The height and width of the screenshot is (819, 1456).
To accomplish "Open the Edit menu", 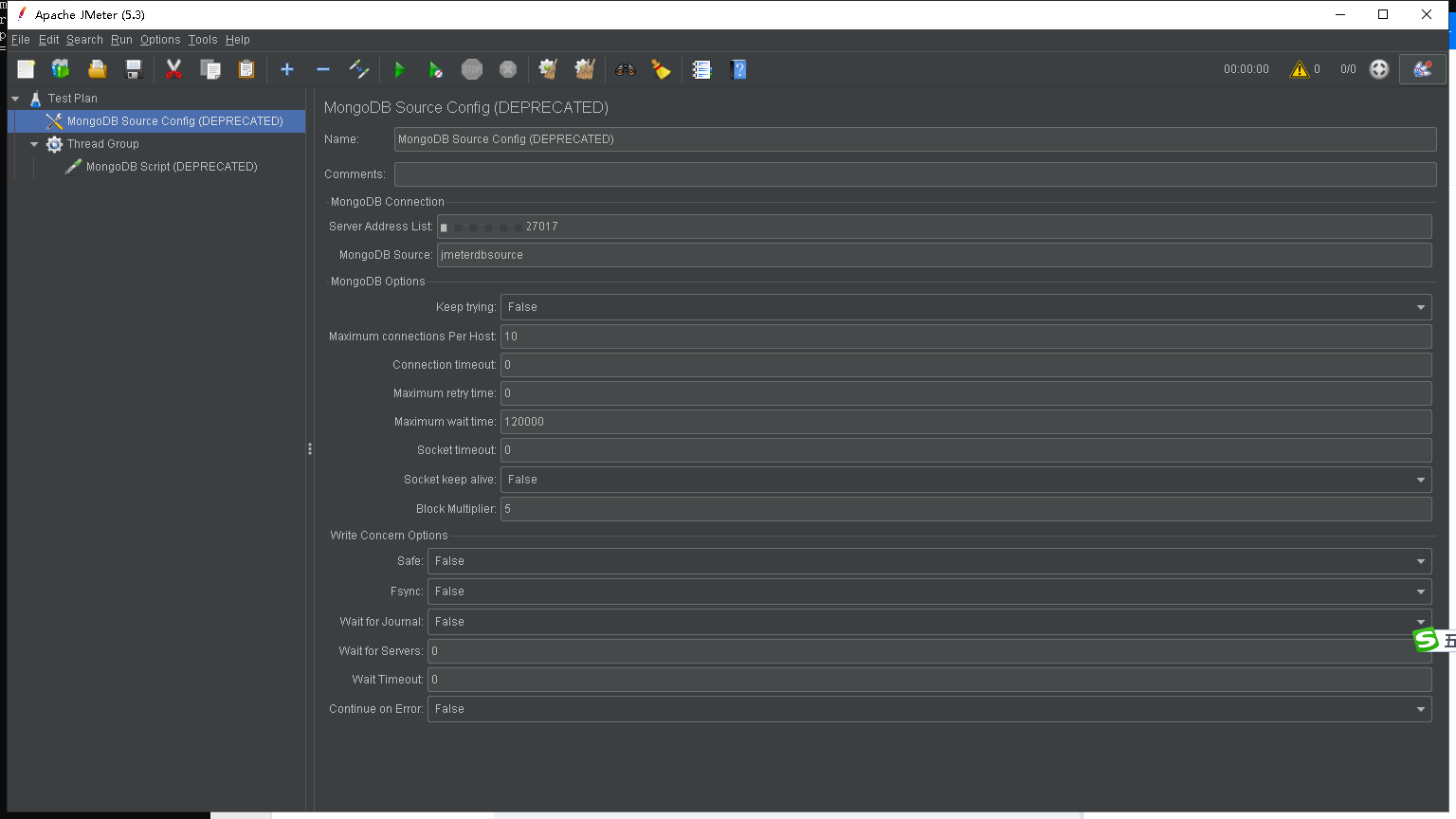I will tap(48, 40).
